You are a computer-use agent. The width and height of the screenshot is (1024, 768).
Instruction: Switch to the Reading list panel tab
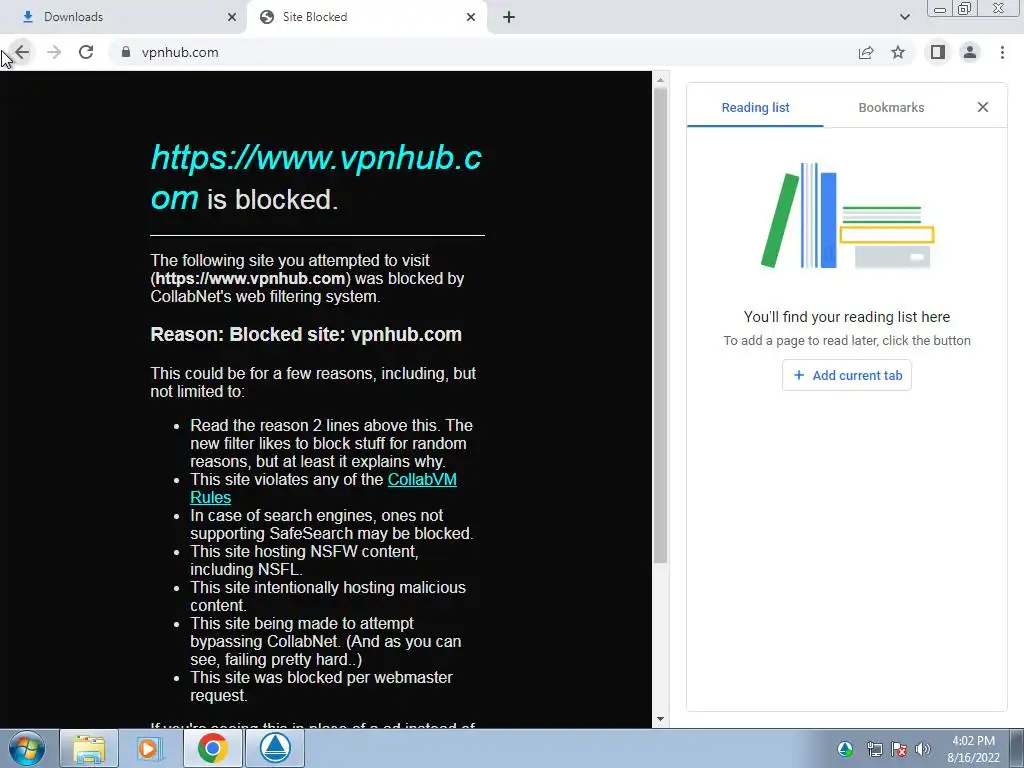click(x=755, y=108)
